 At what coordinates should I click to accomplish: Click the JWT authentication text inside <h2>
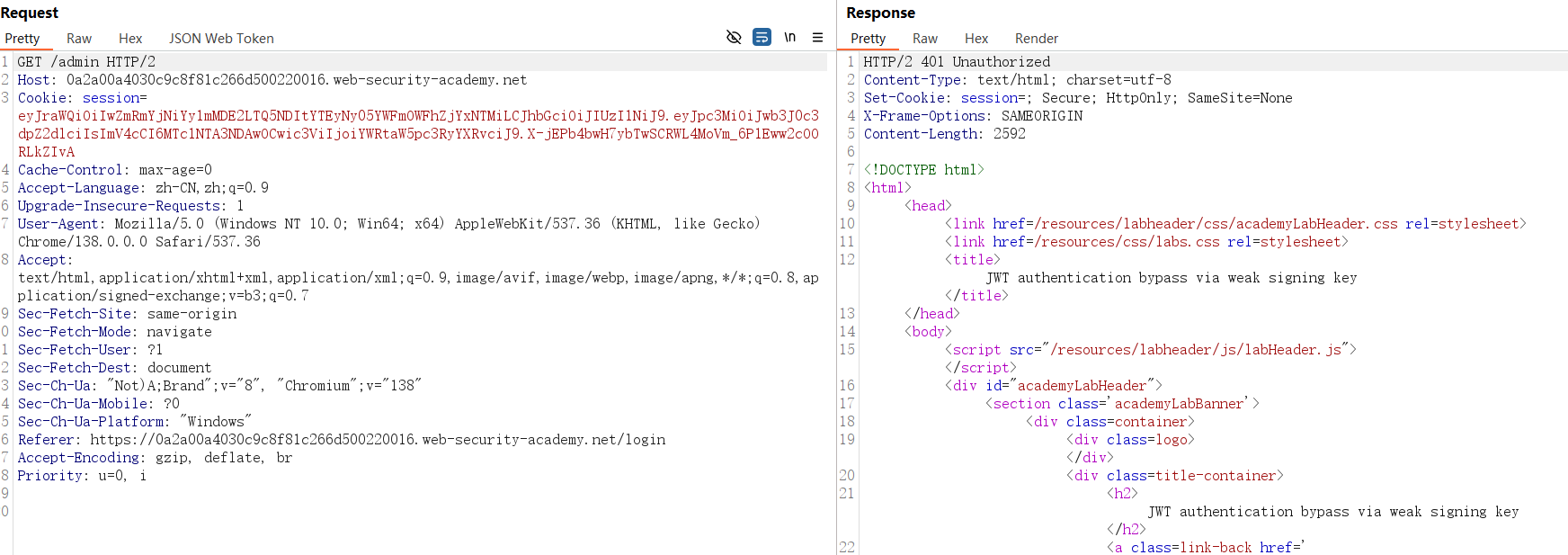[1333, 512]
